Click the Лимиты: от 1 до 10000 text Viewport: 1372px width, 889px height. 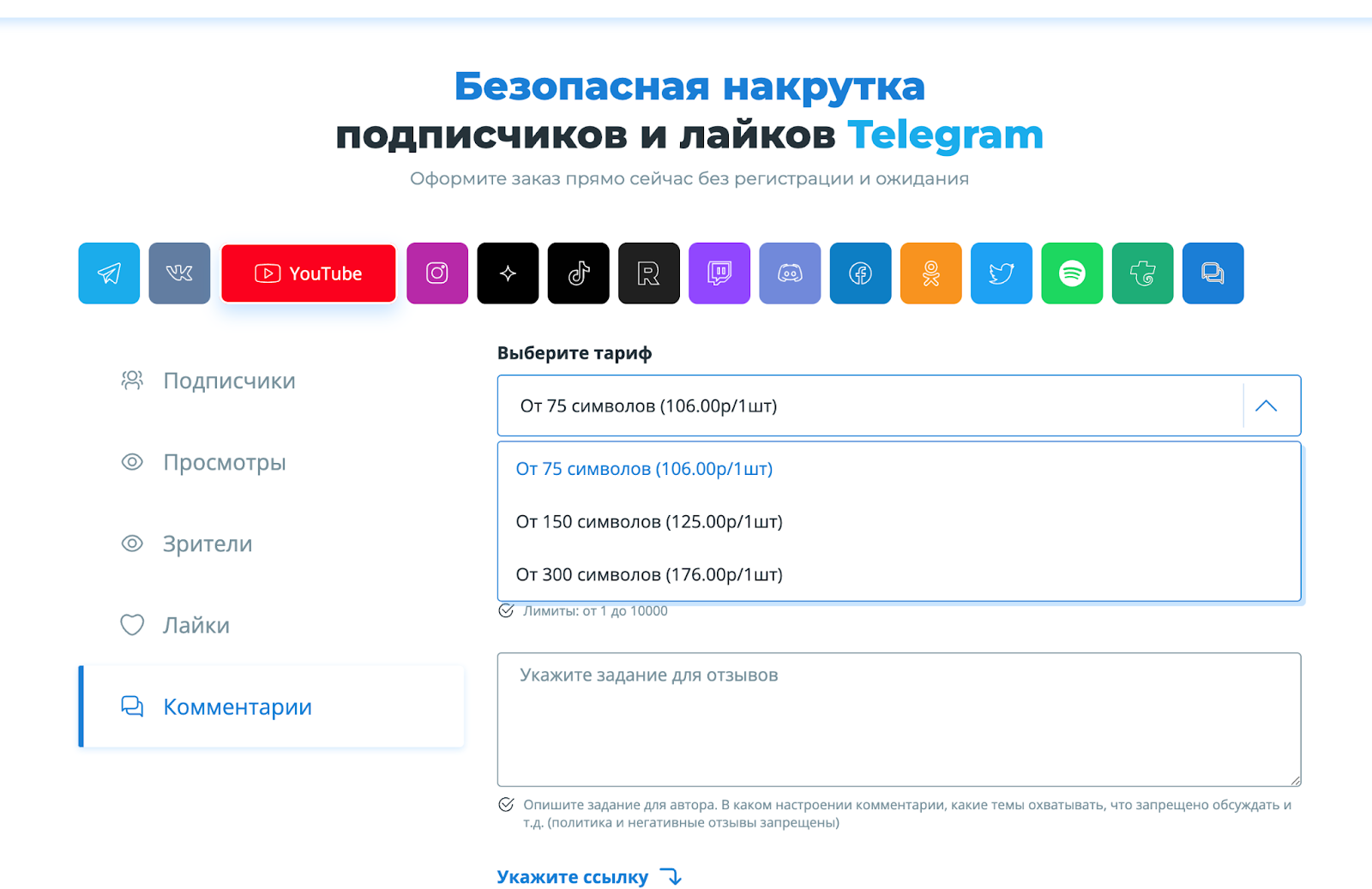[595, 611]
